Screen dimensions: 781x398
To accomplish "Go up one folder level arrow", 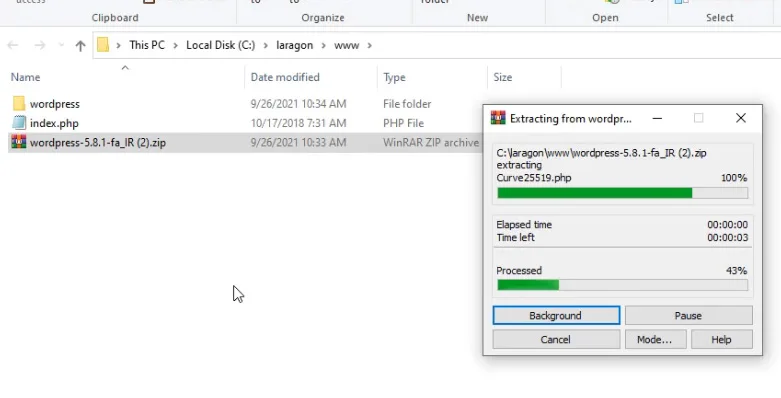I will click(x=80, y=45).
